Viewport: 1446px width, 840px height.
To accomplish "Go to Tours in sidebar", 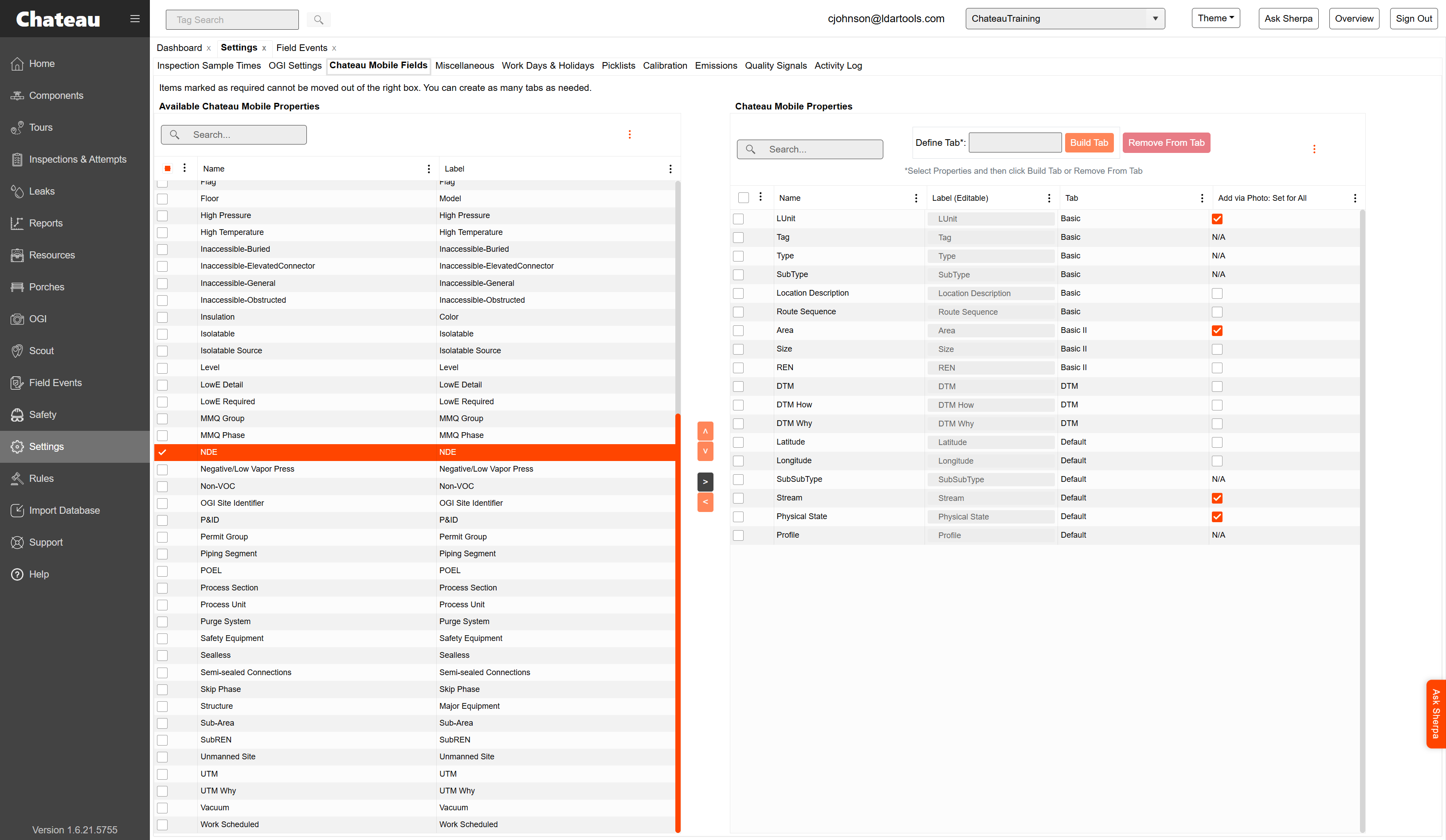I will (x=40, y=127).
